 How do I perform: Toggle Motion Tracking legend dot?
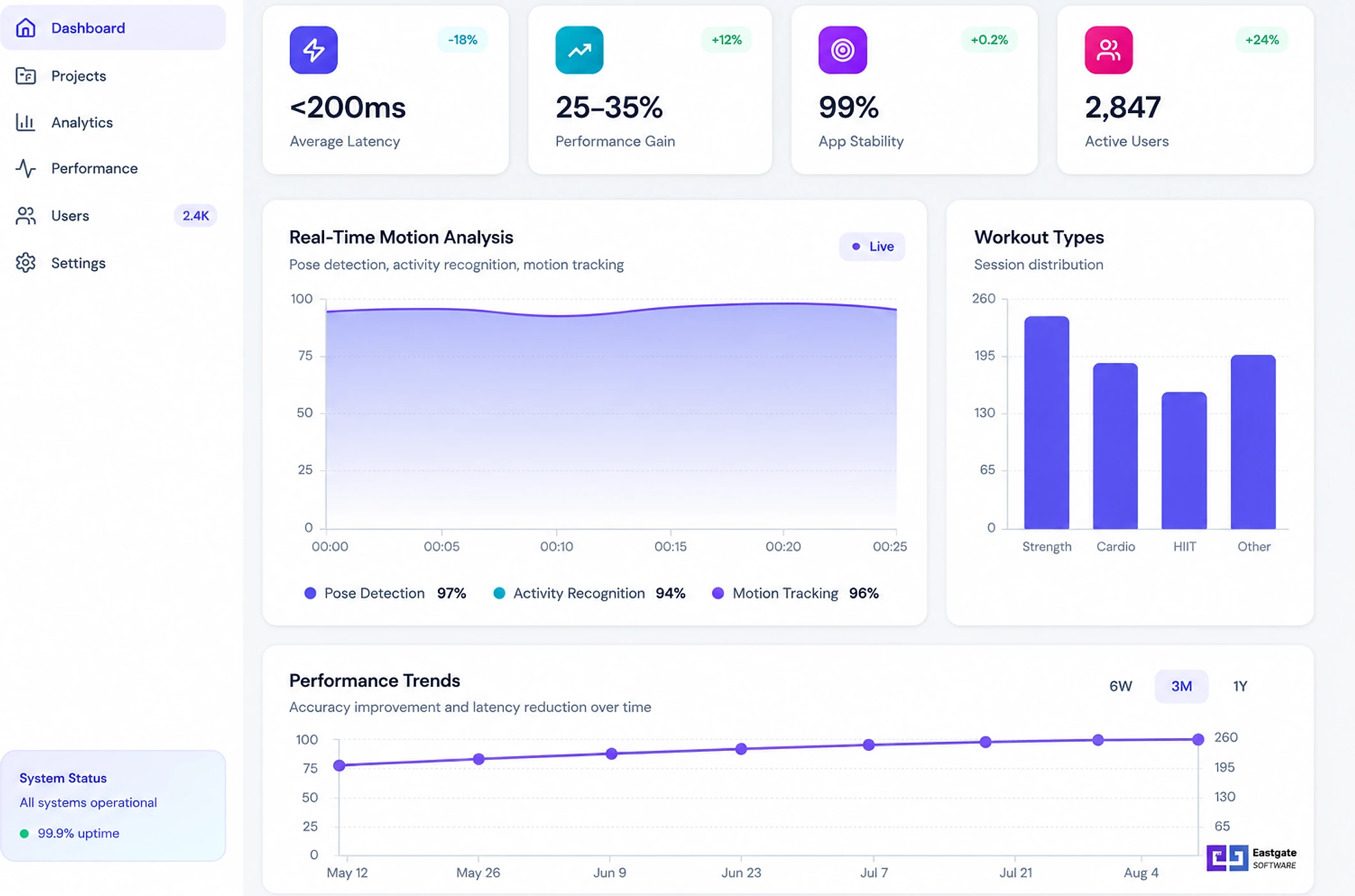(x=718, y=593)
